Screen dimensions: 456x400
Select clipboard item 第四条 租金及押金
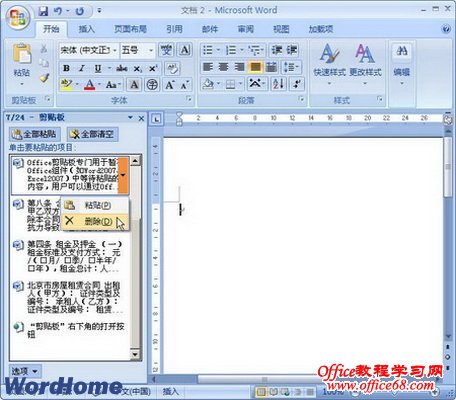pos(70,256)
